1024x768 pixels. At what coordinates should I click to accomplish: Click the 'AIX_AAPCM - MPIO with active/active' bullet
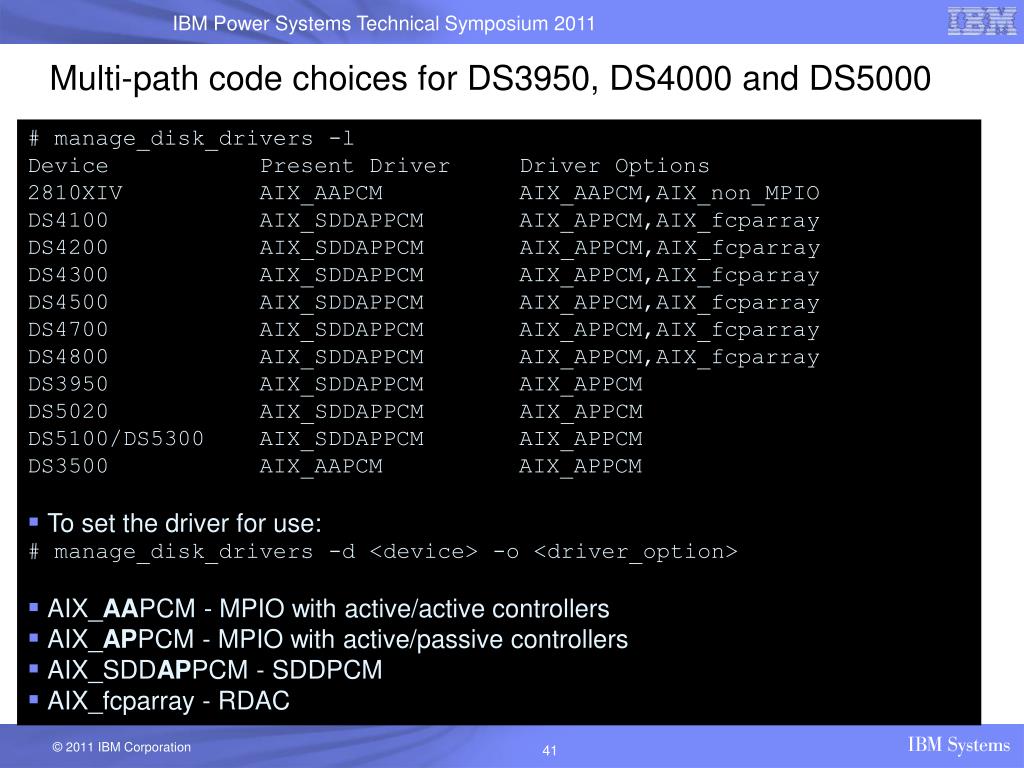coord(328,609)
